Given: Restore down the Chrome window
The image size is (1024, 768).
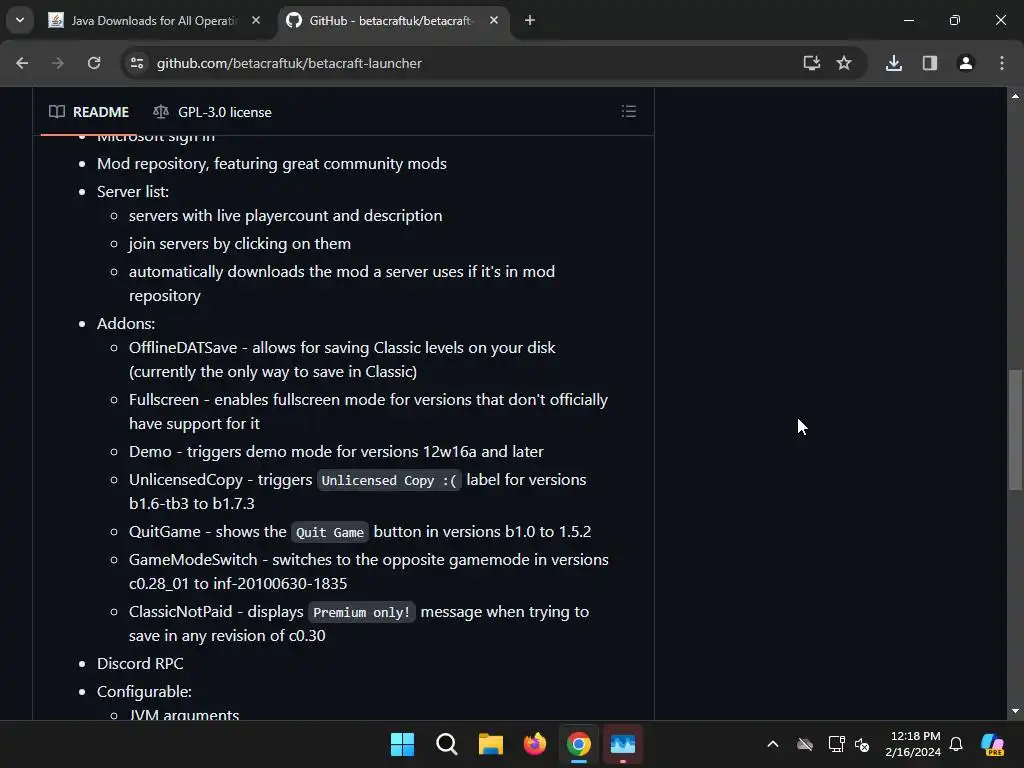Looking at the screenshot, I should (954, 20).
